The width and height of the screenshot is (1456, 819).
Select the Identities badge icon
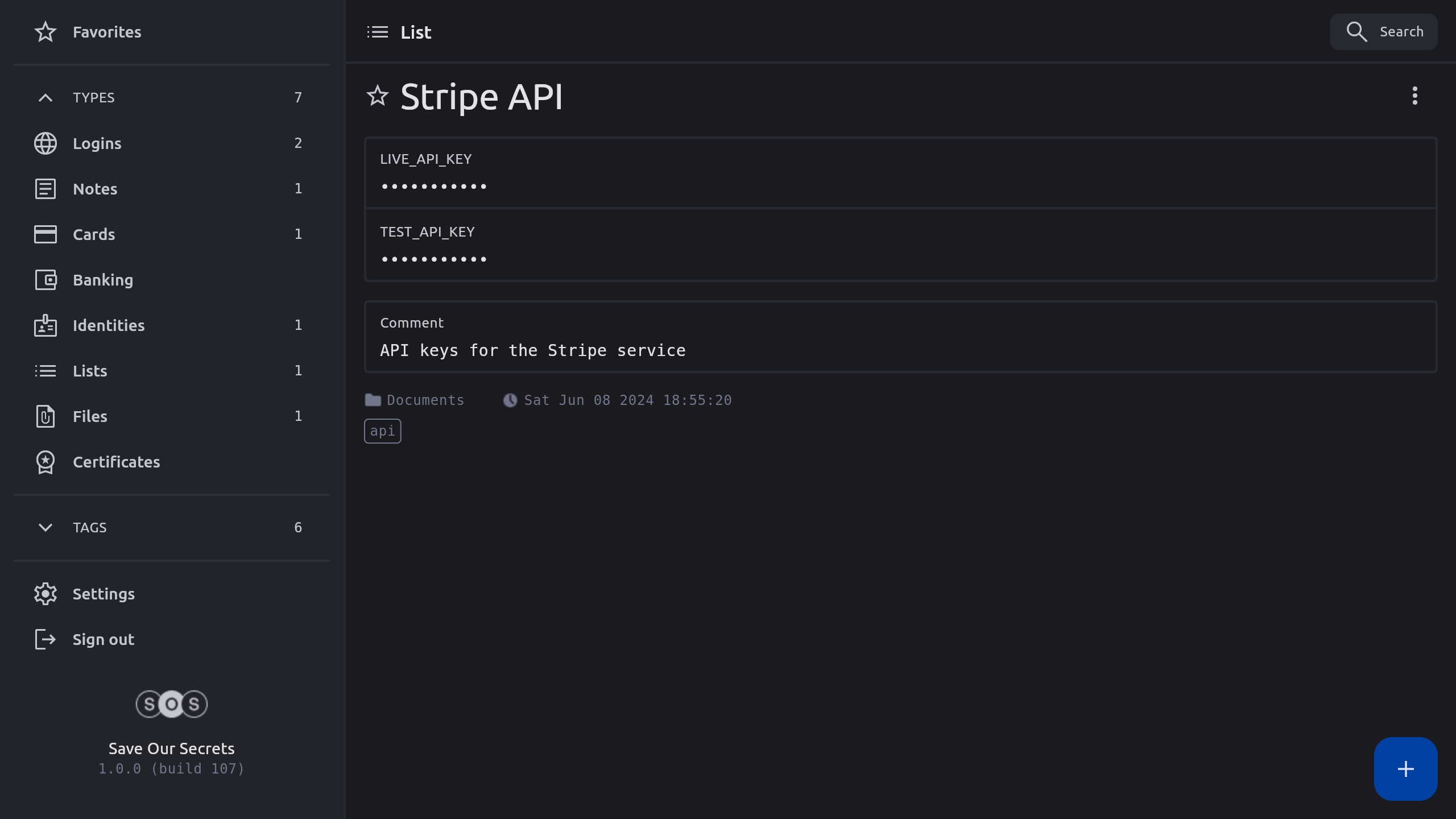point(45,325)
